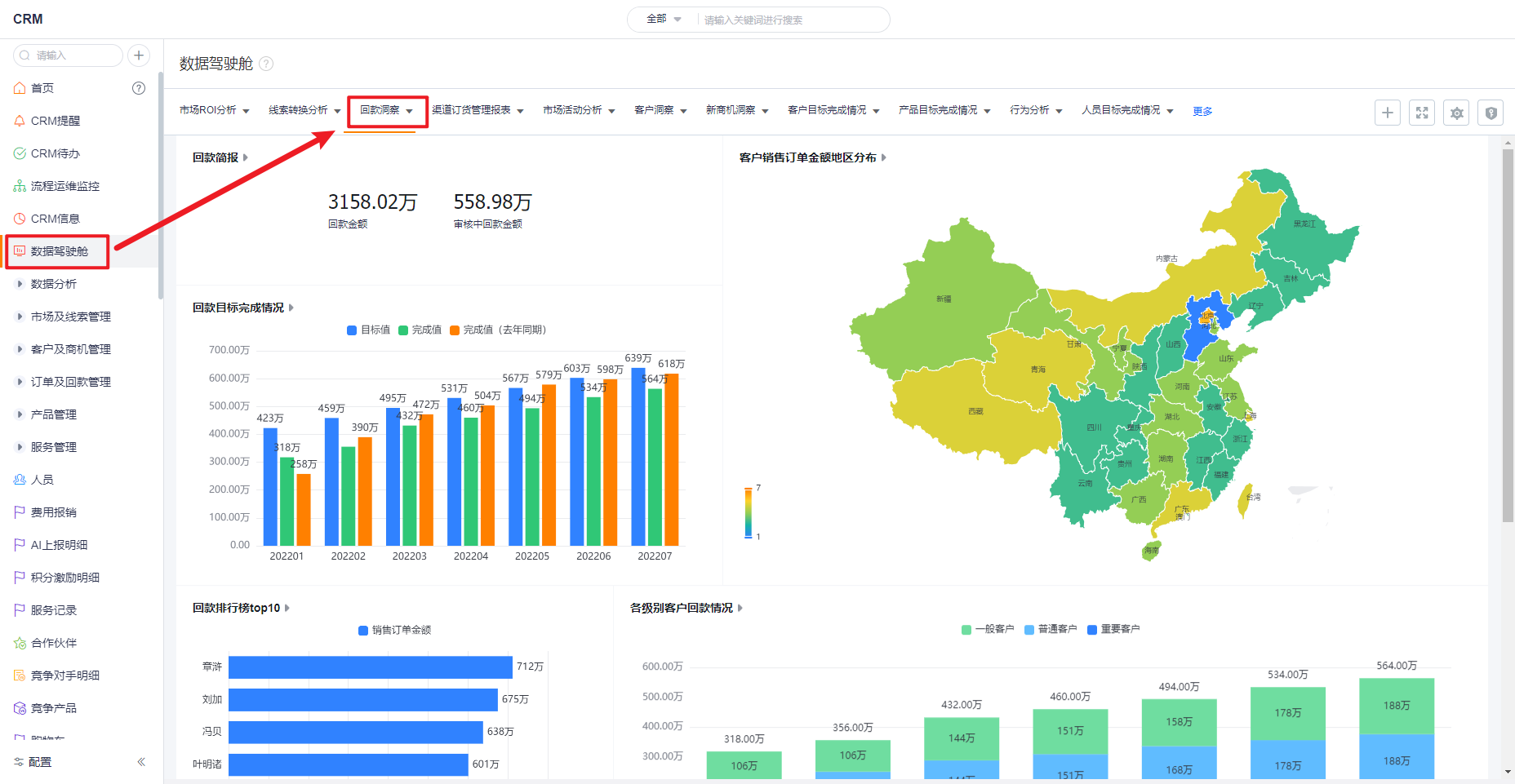This screenshot has width=1515, height=784.
Task: Click the map color range slider
Action: 748,512
